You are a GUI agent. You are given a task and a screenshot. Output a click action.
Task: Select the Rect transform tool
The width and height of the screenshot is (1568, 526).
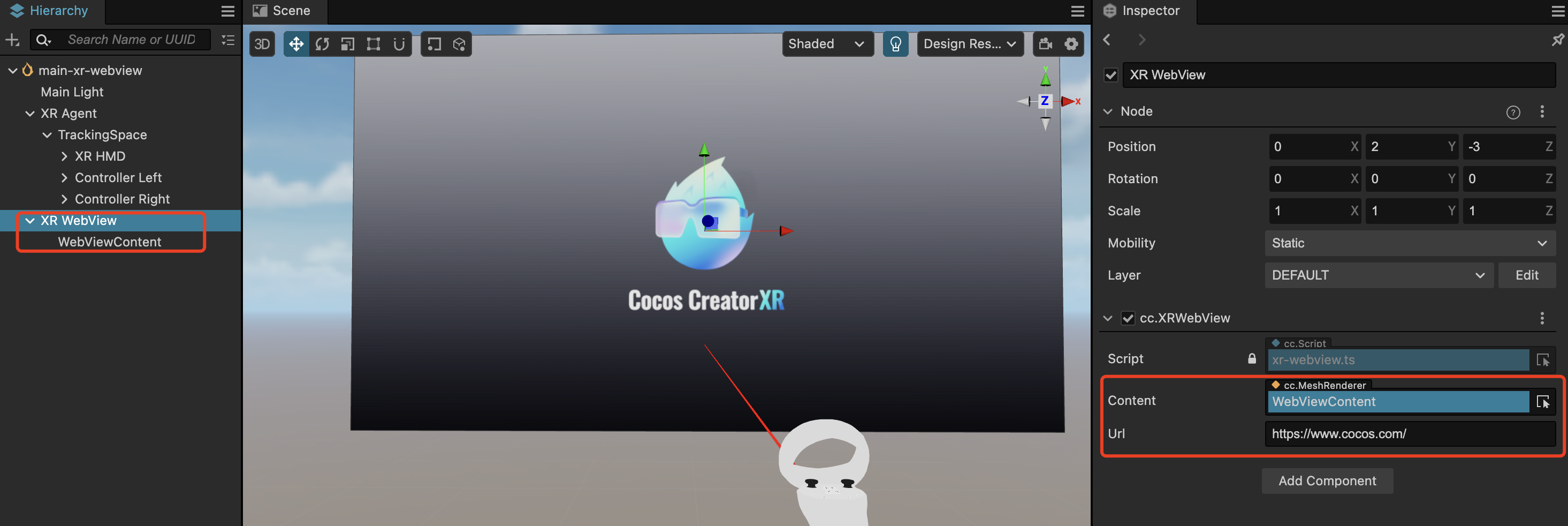pyautogui.click(x=373, y=44)
